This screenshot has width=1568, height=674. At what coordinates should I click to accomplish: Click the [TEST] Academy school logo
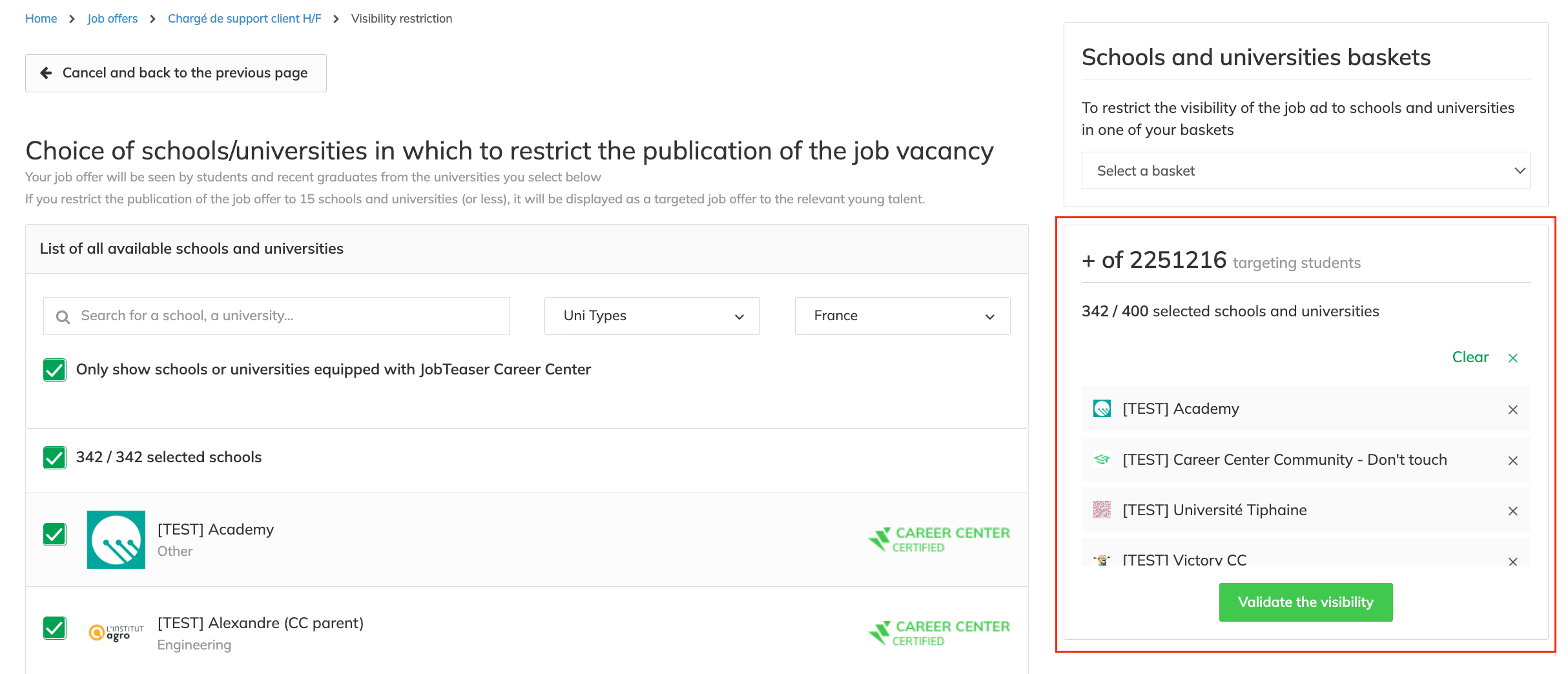tap(116, 540)
